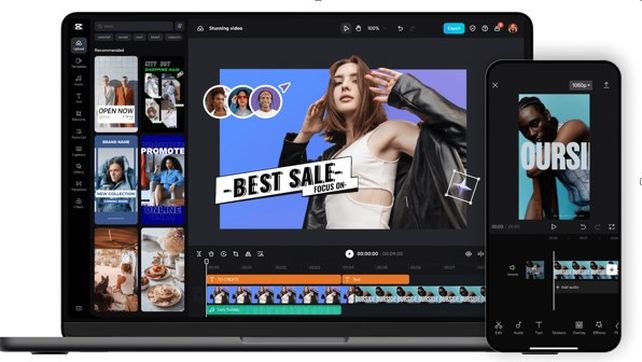Toggle the timeline preview eye icon
The width and height of the screenshot is (642, 362).
(468, 254)
